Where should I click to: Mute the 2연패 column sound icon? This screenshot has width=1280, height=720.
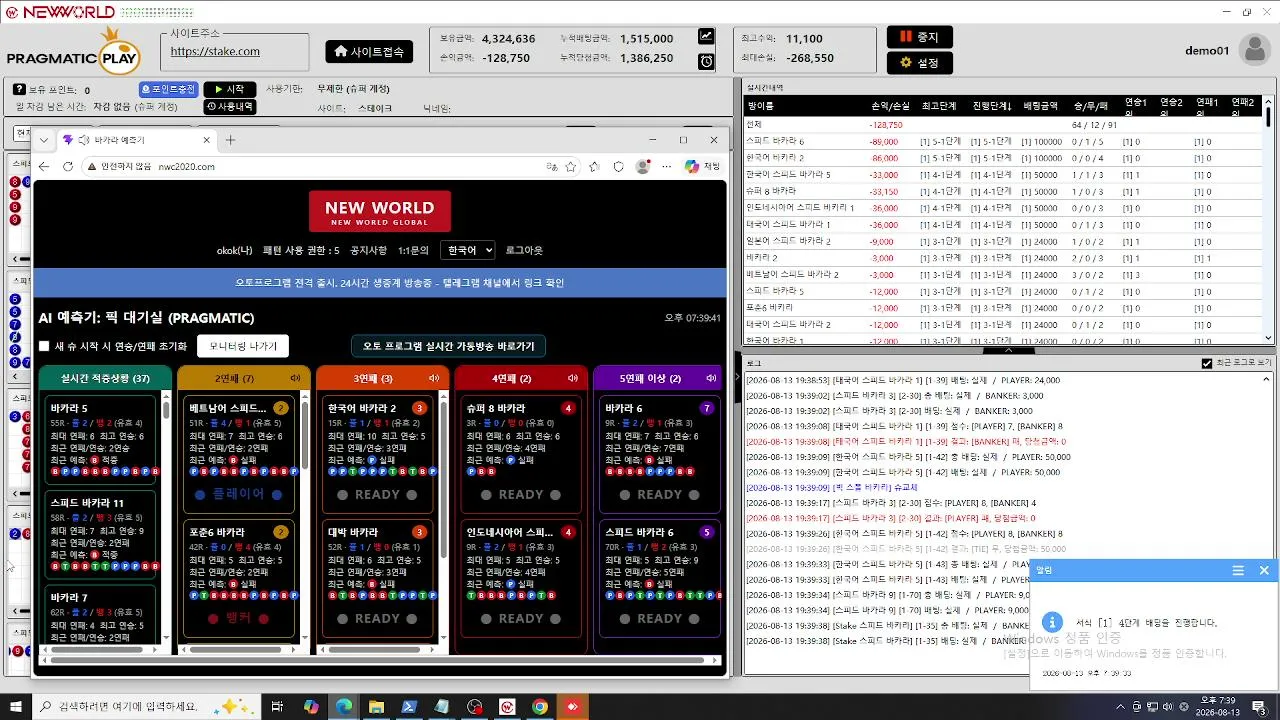[x=295, y=378]
